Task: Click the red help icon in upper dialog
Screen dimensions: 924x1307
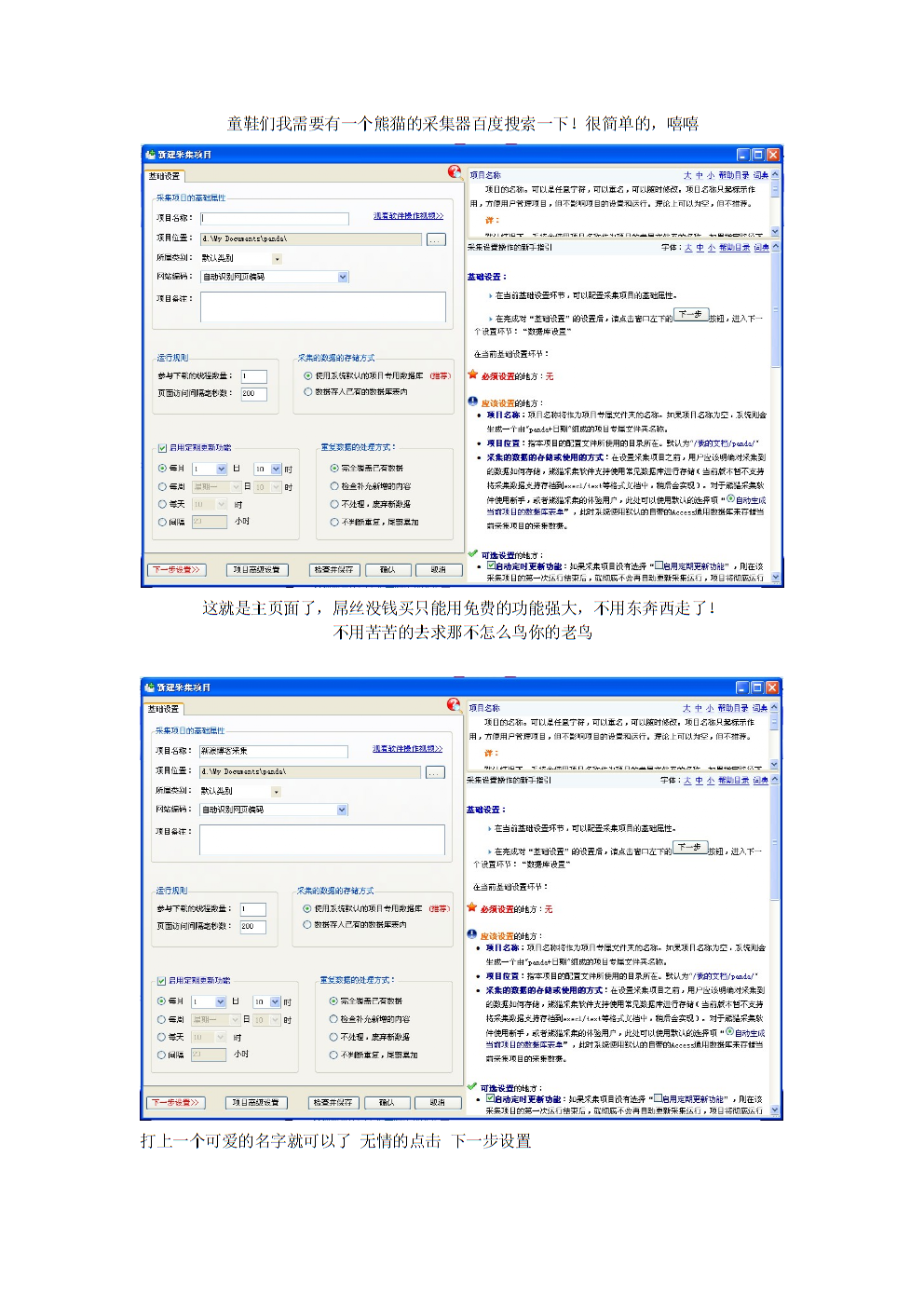Action: point(455,171)
